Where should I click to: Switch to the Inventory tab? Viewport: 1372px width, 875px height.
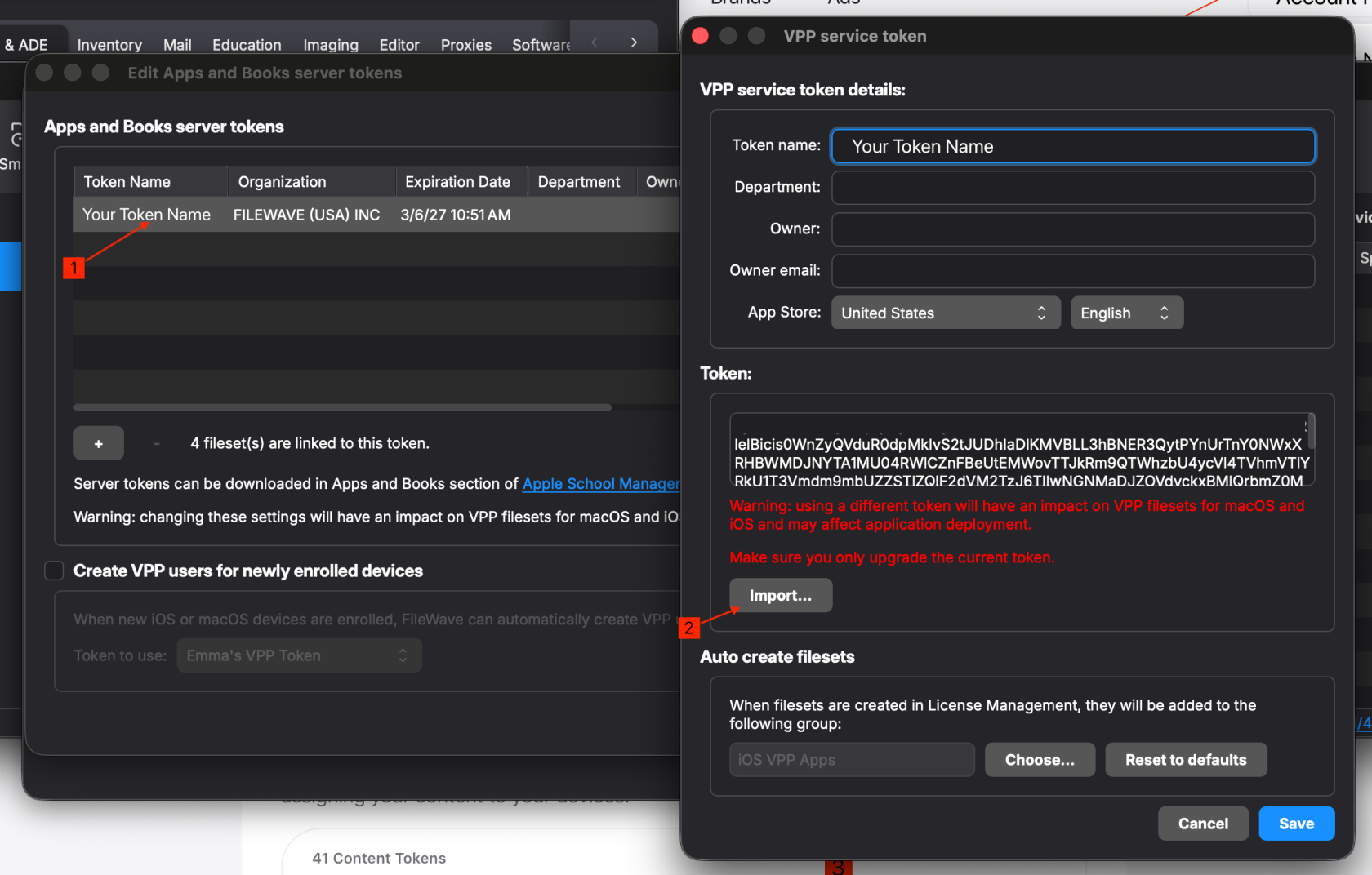pyautogui.click(x=109, y=45)
